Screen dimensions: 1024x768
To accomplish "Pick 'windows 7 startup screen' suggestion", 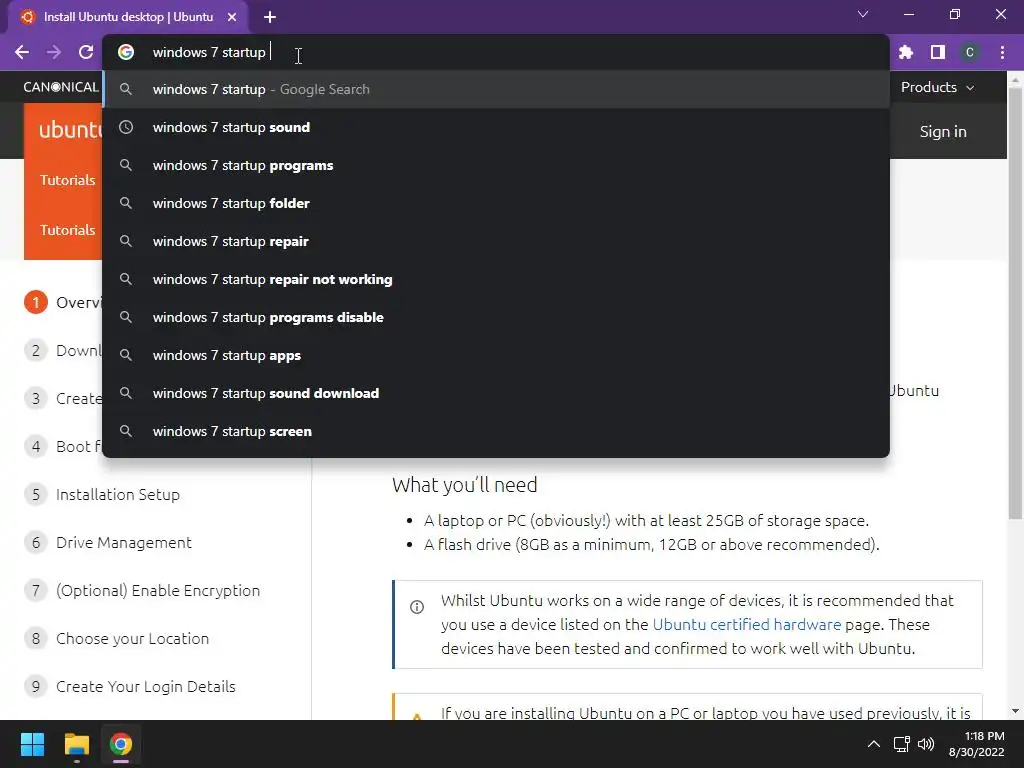I will click(x=496, y=431).
